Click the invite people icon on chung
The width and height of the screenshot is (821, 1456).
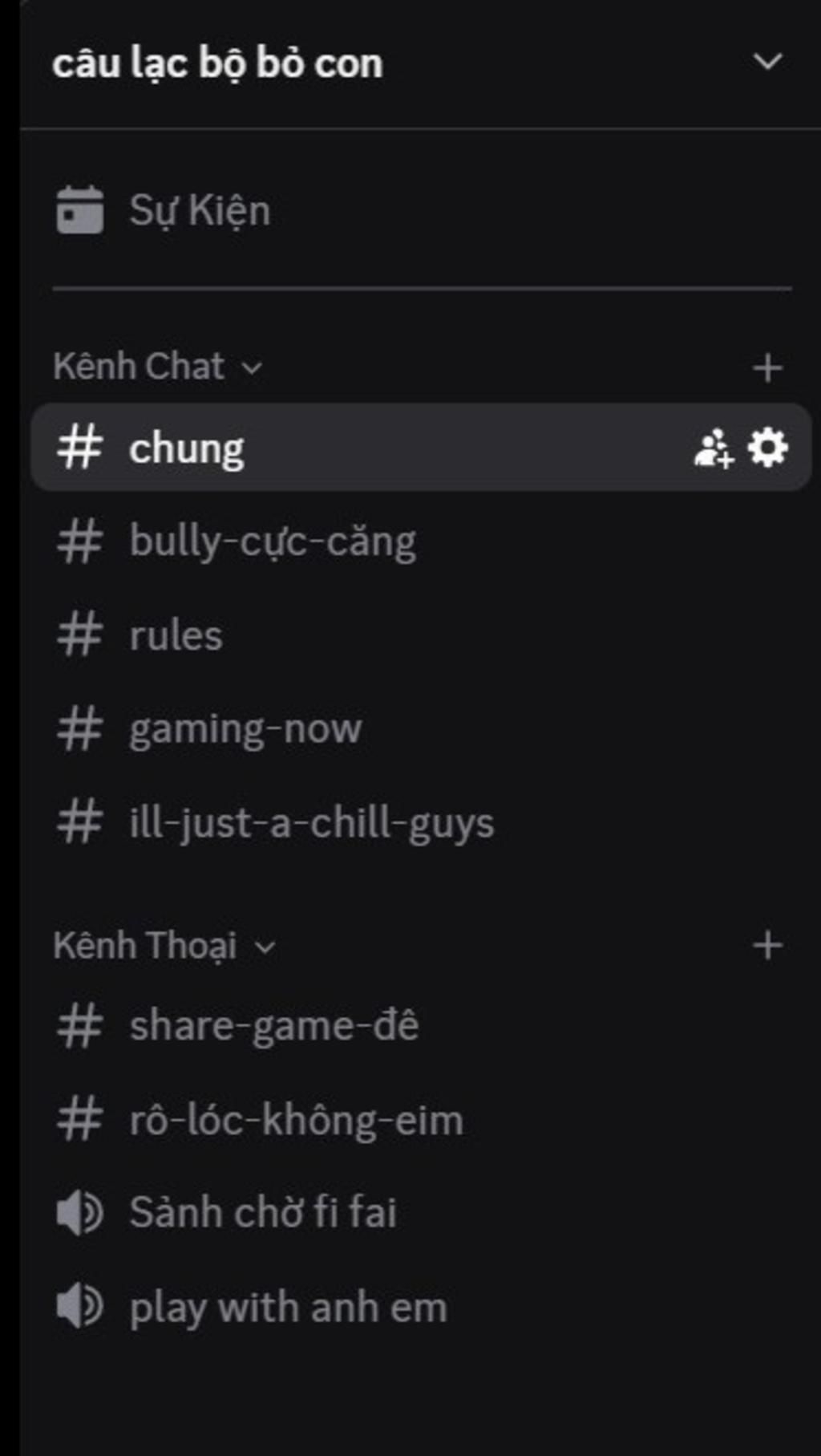coord(714,448)
